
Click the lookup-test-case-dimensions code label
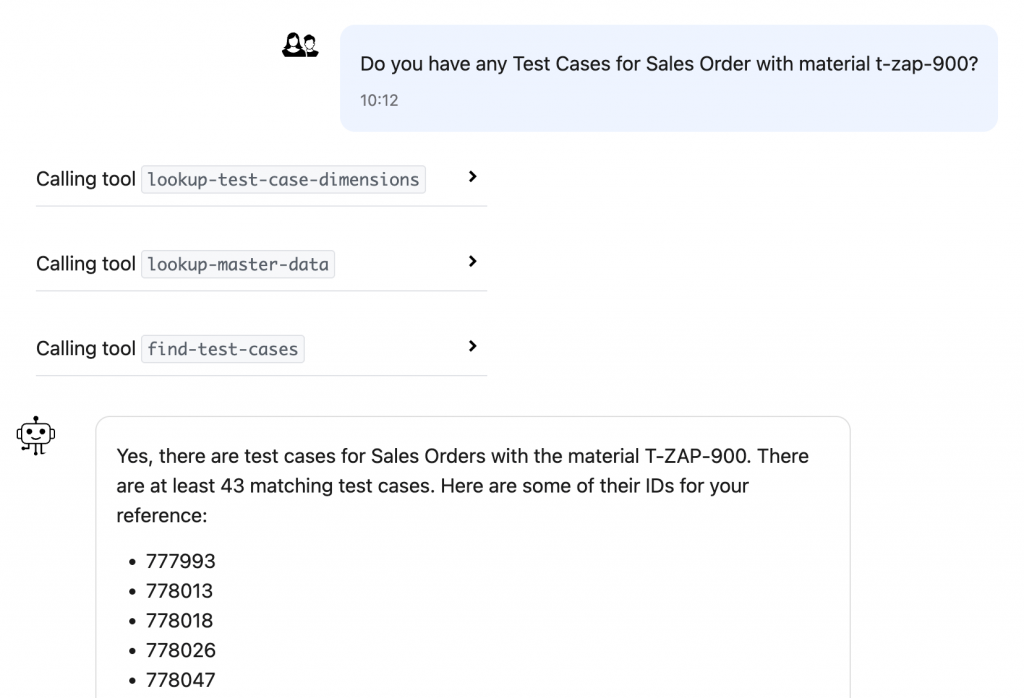click(x=283, y=180)
